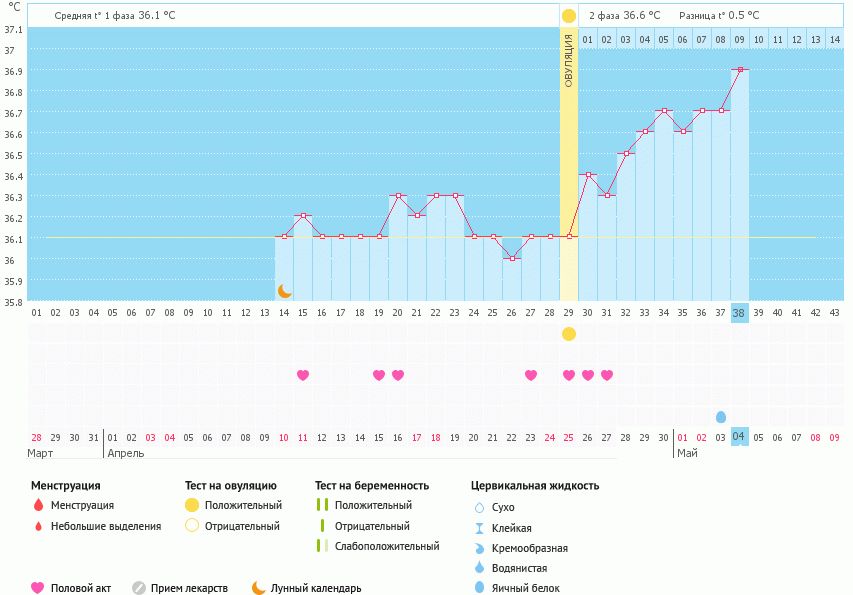Click the Яичный белок legend drop icon
Image resolution: width=853 pixels, height=595 pixels.
[479, 588]
